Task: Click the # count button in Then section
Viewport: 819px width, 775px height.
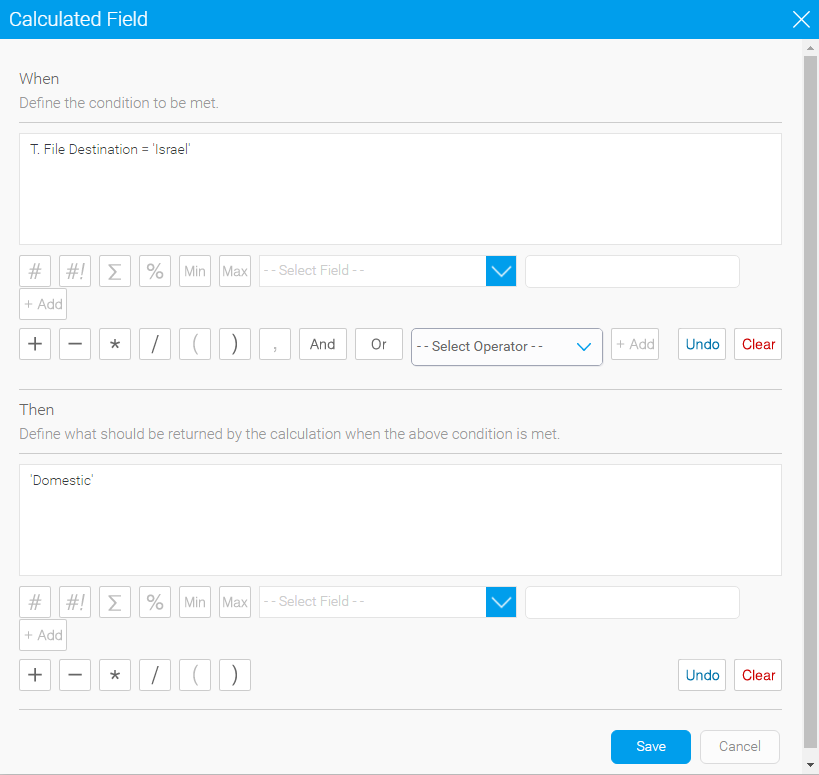Action: [x=35, y=602]
